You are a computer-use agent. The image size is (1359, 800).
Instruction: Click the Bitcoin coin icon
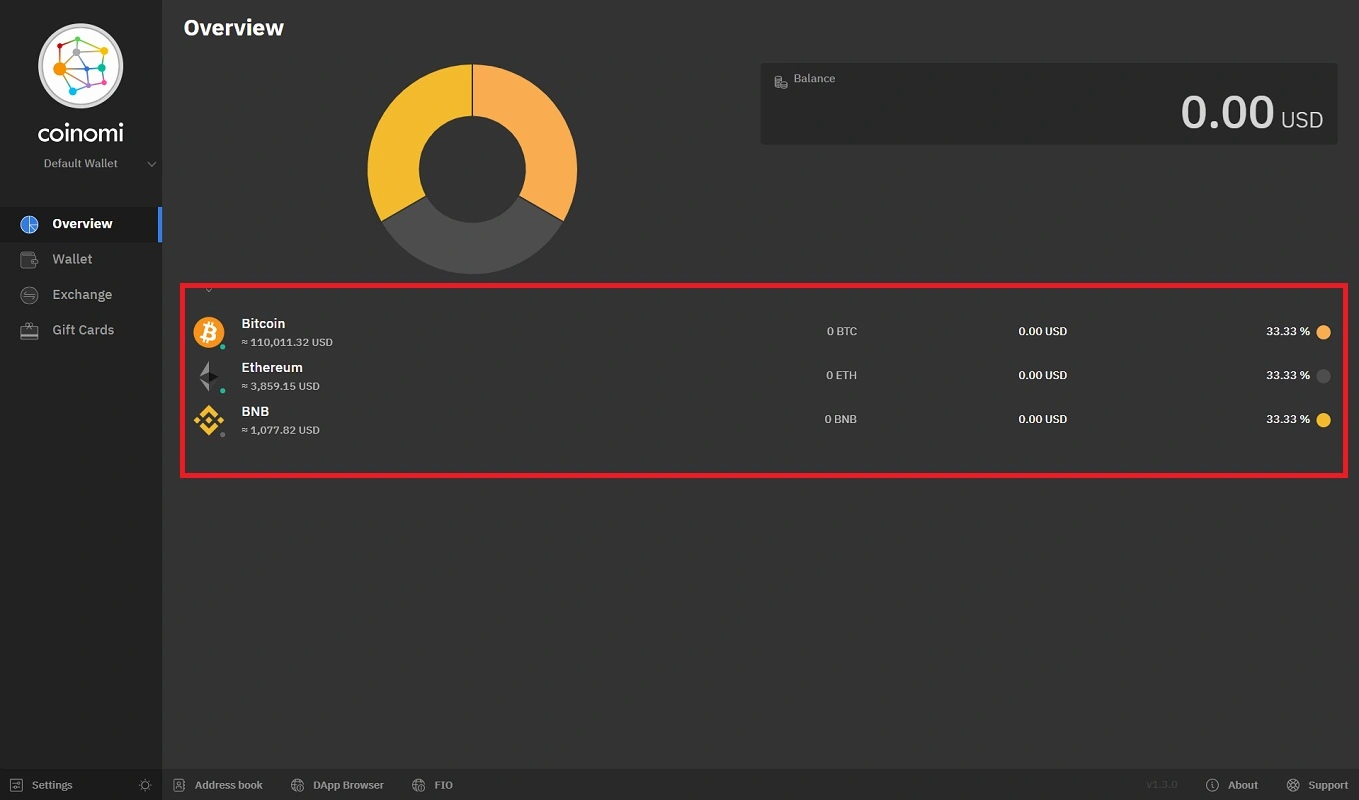pyautogui.click(x=209, y=332)
